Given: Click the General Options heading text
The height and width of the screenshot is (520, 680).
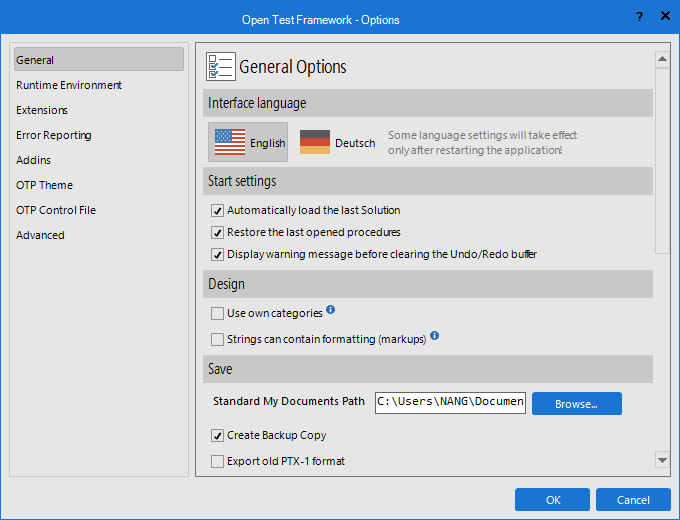Looking at the screenshot, I should coord(293,67).
